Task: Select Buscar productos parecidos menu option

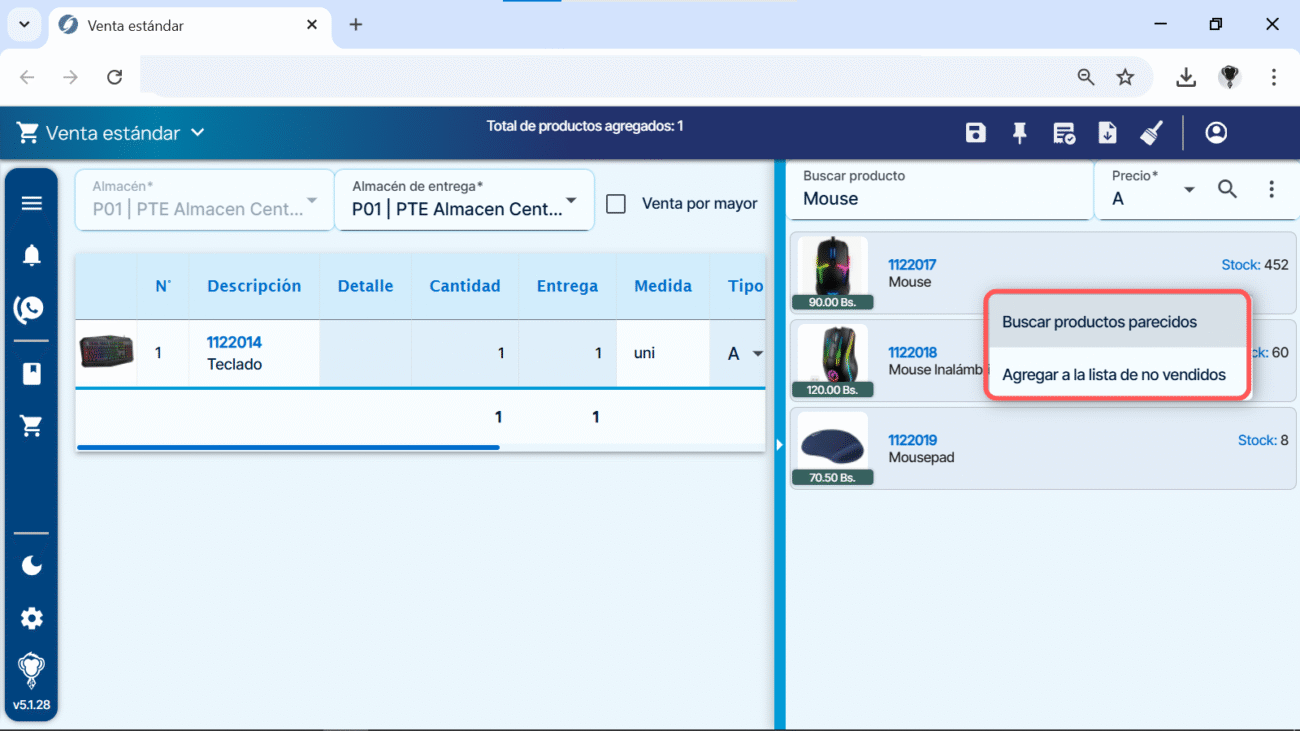Action: click(1099, 322)
